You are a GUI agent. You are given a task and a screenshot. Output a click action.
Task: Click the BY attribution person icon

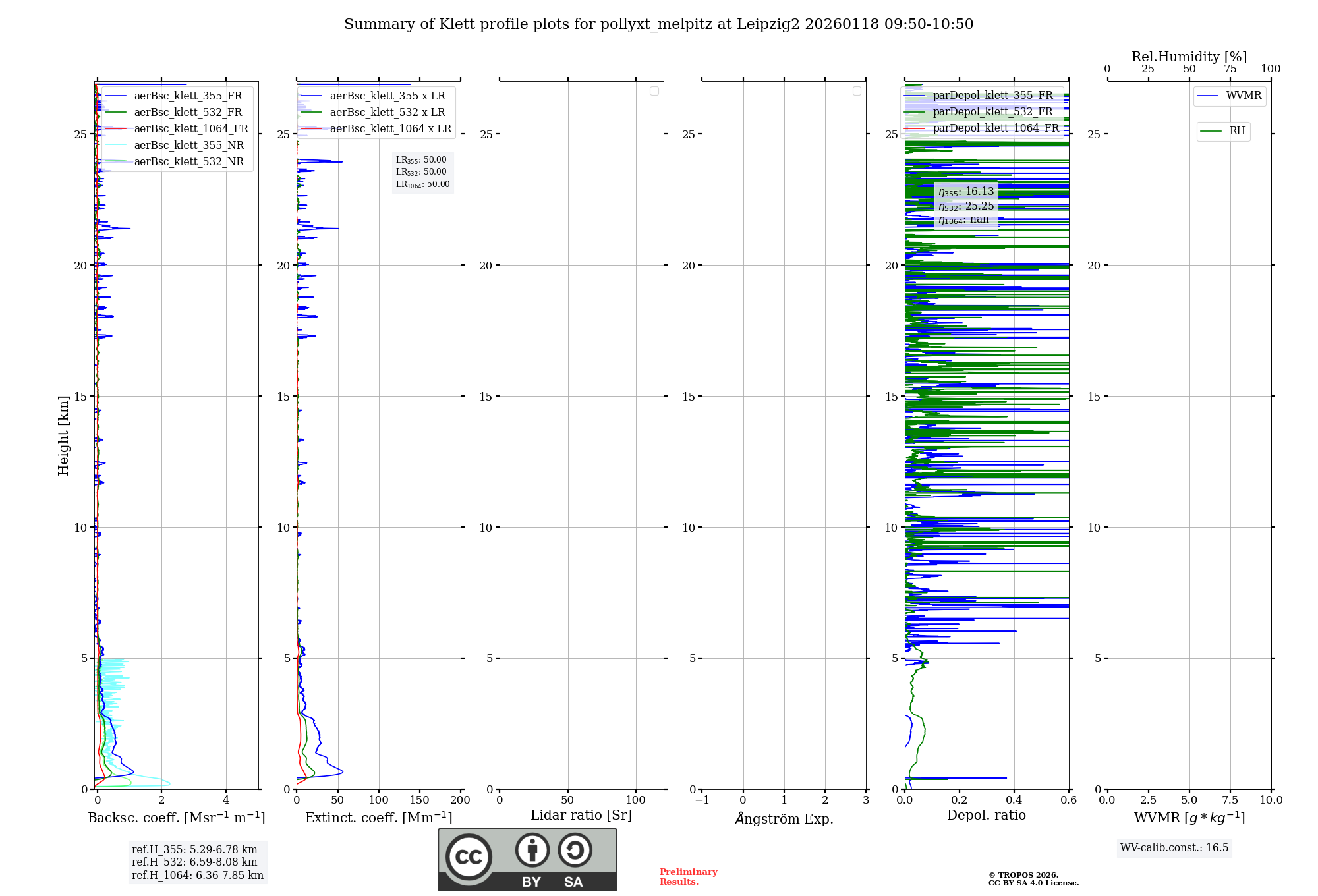point(532,850)
